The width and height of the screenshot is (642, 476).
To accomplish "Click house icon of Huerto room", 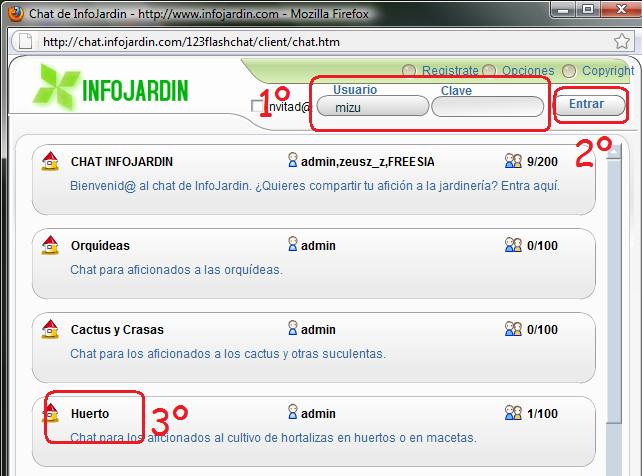I will click(50, 413).
